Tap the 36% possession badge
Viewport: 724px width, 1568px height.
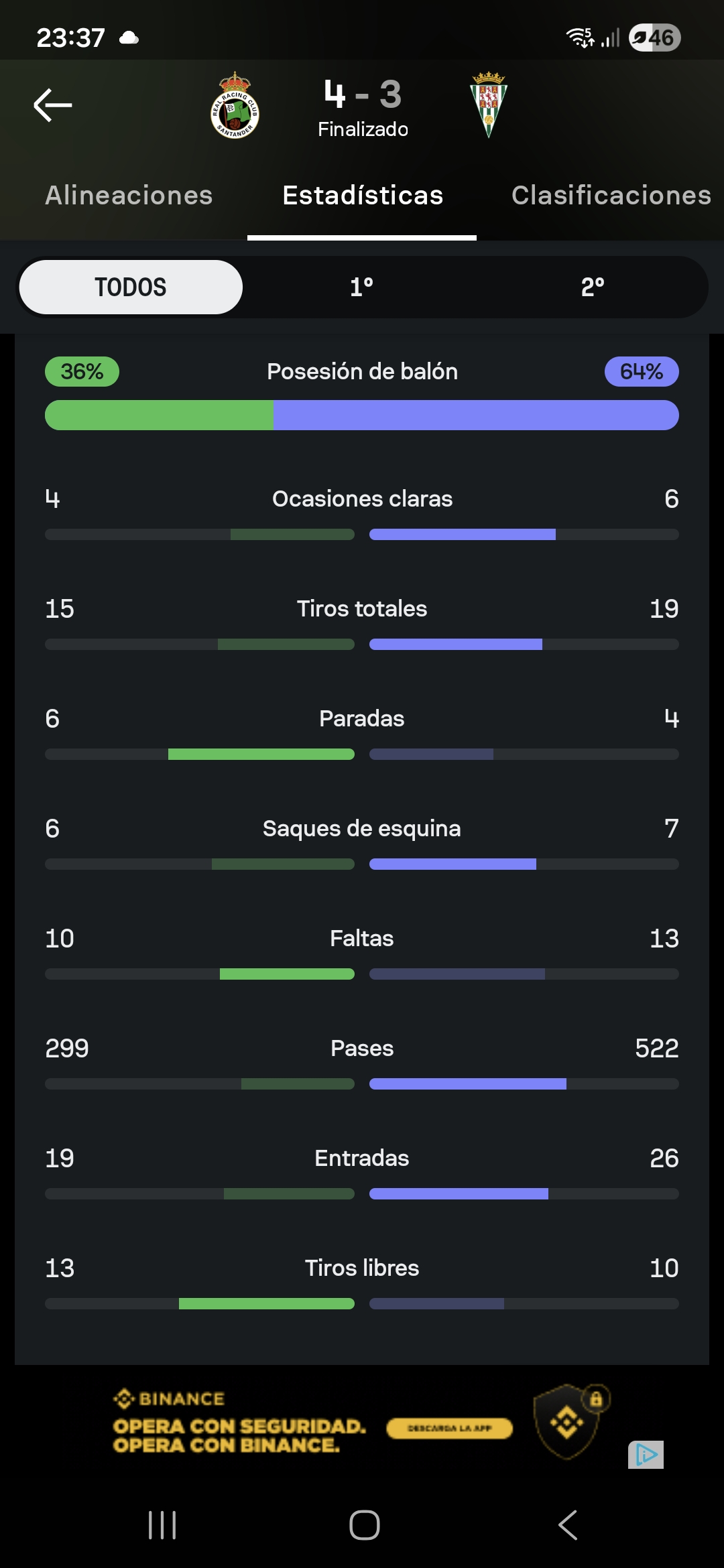tap(82, 372)
